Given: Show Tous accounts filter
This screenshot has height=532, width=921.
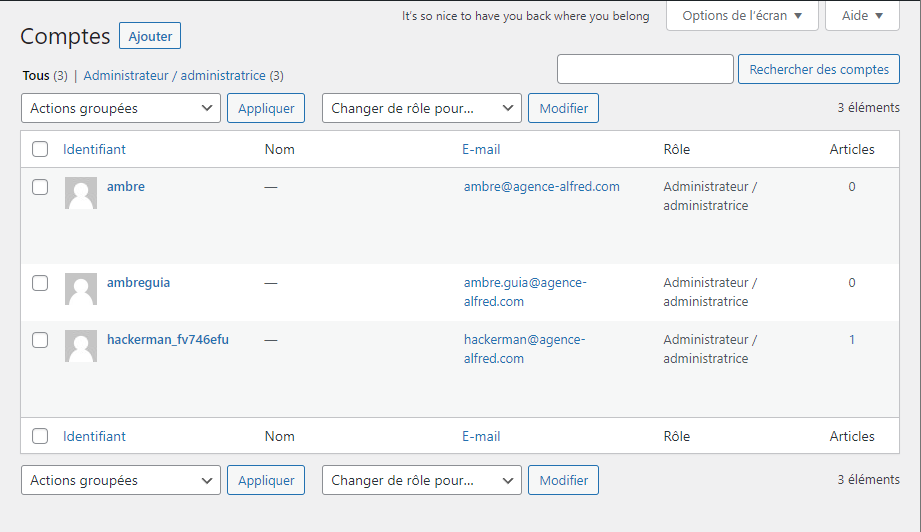Looking at the screenshot, I should [x=36, y=76].
